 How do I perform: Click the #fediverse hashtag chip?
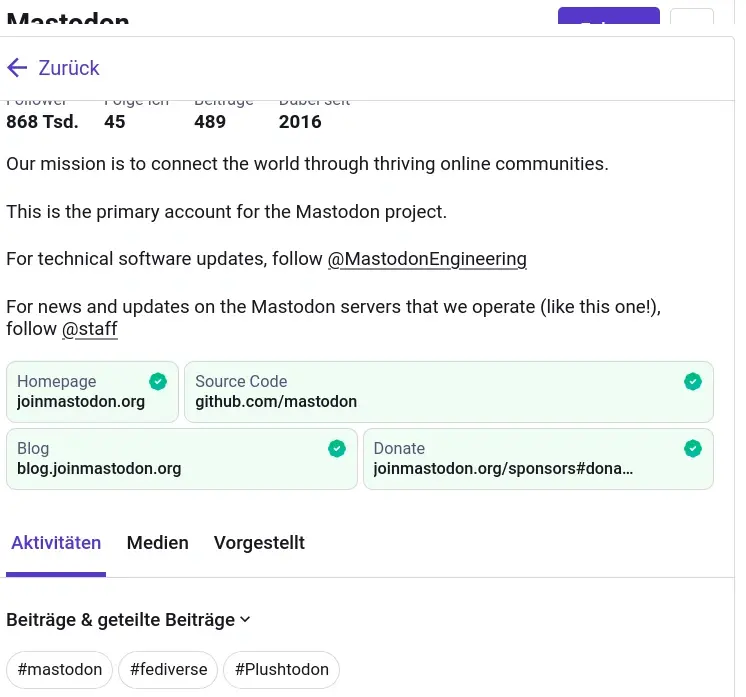[168, 669]
